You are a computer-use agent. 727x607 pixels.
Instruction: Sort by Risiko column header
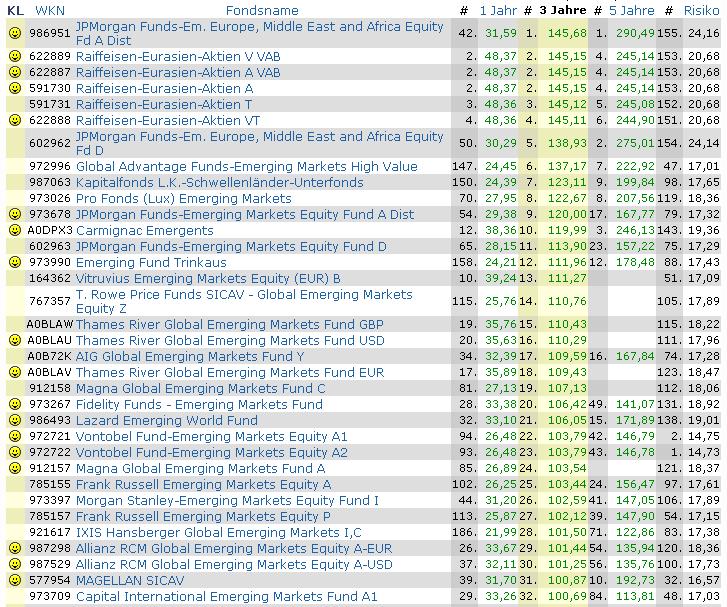coord(701,10)
